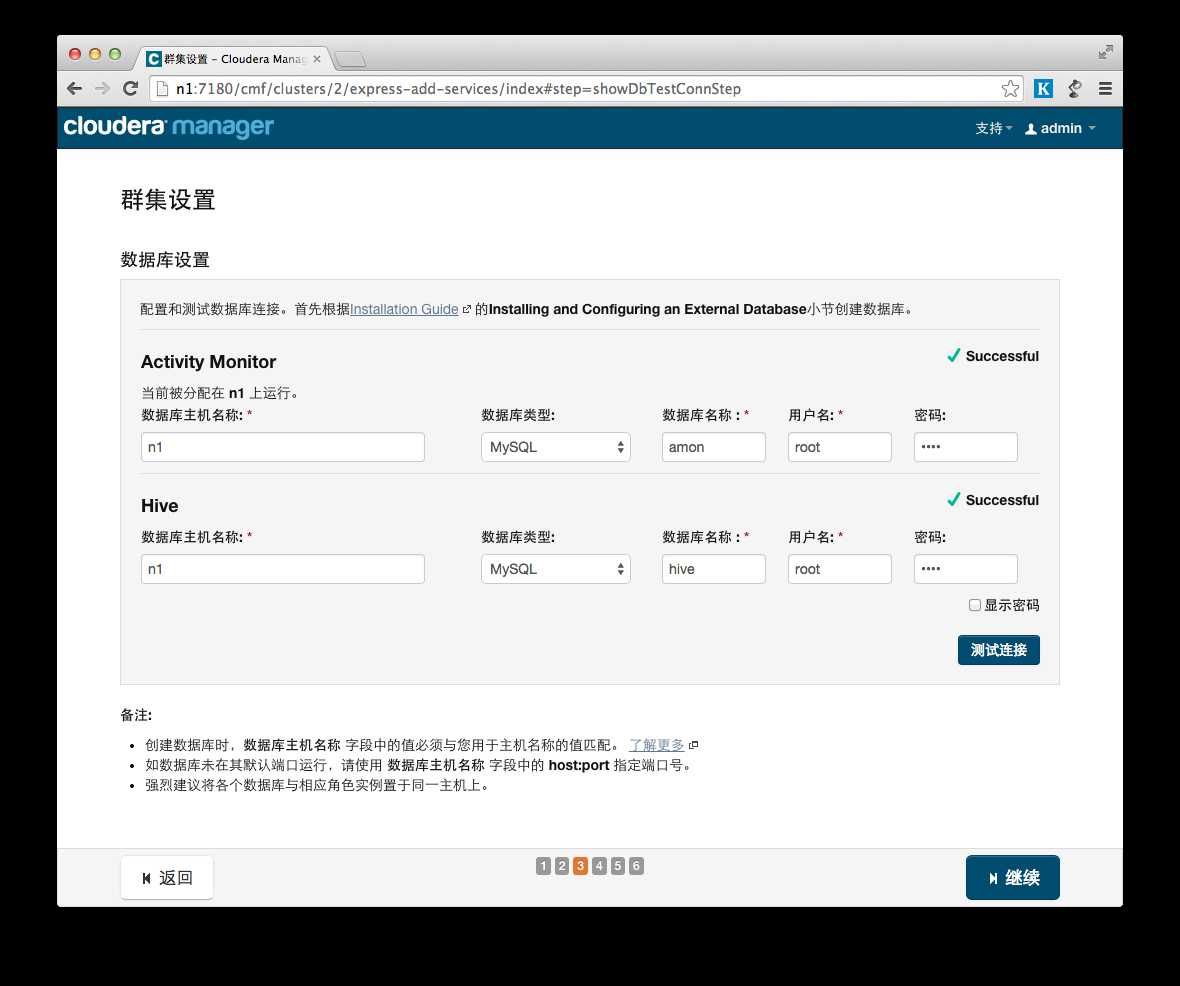Jump to wizard step 2
This screenshot has width=1180, height=986.
click(x=561, y=866)
